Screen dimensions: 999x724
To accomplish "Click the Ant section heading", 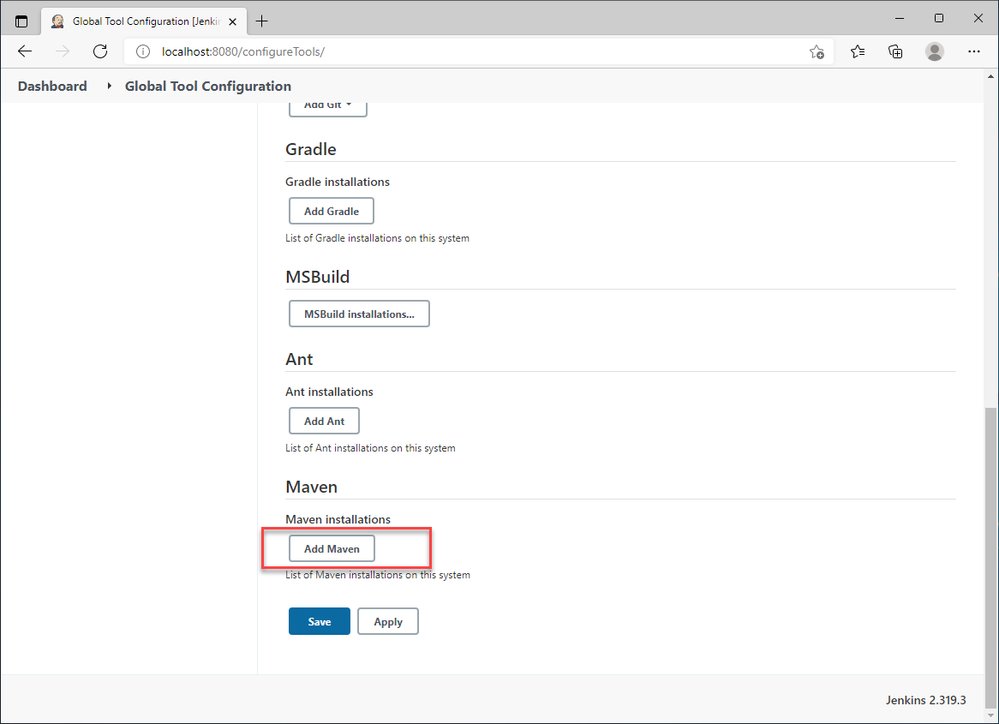I will (299, 359).
